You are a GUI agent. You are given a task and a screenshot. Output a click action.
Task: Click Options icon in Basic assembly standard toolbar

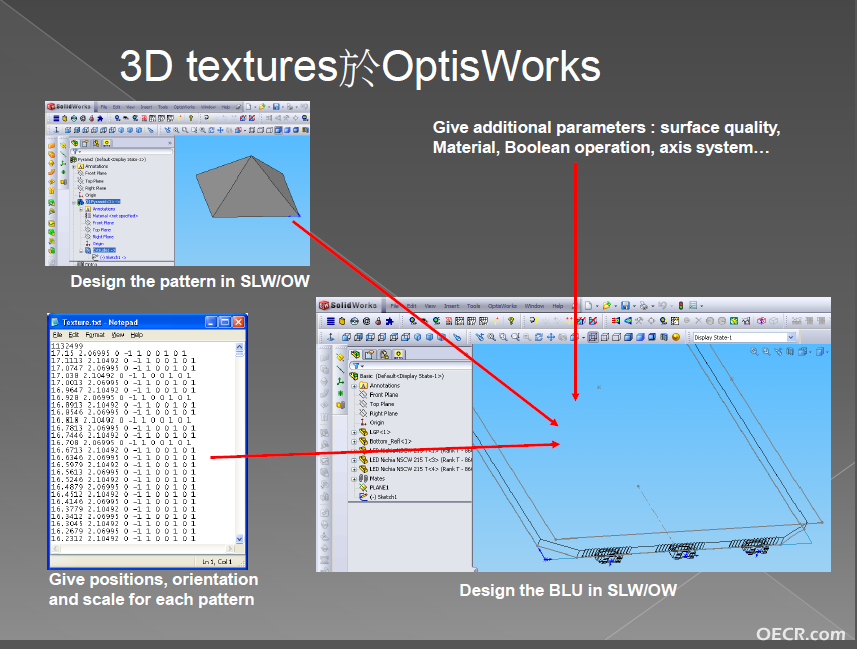(x=692, y=306)
